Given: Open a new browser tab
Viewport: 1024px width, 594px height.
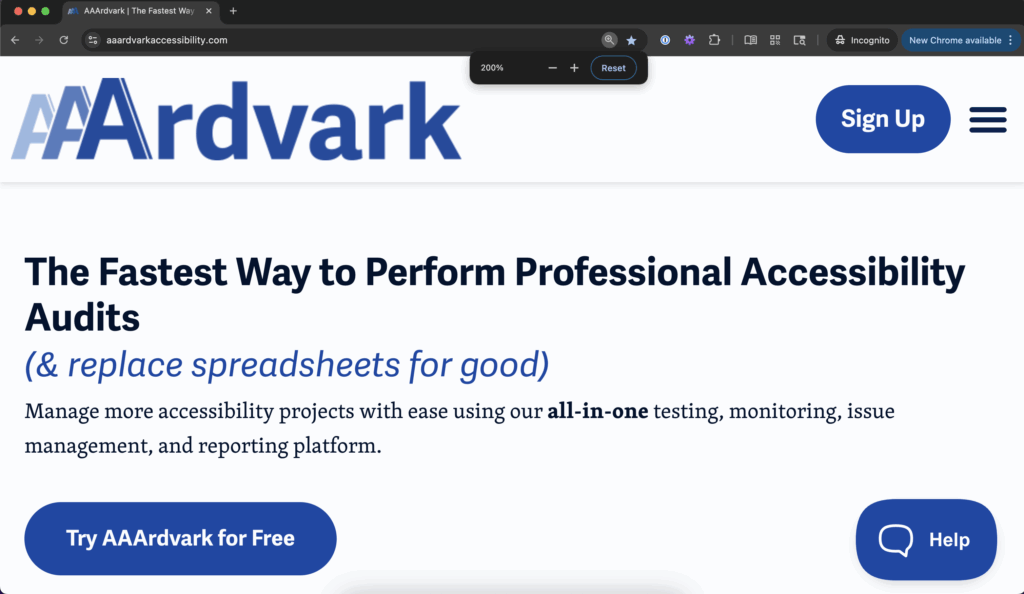Looking at the screenshot, I should 233,11.
